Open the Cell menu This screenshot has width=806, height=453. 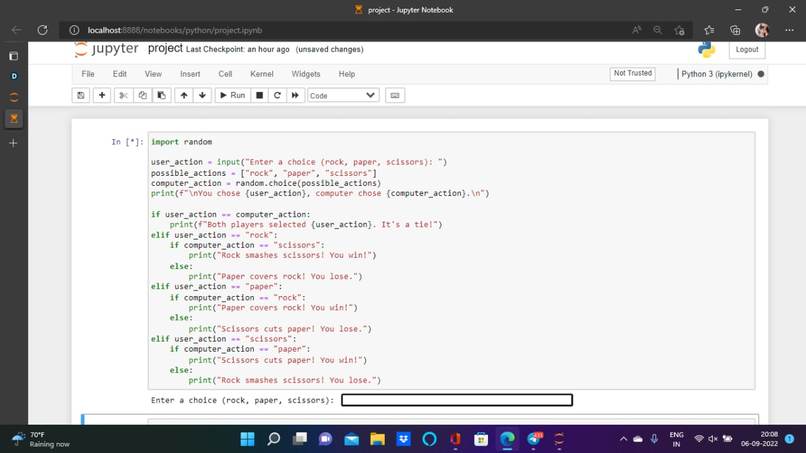(x=225, y=74)
